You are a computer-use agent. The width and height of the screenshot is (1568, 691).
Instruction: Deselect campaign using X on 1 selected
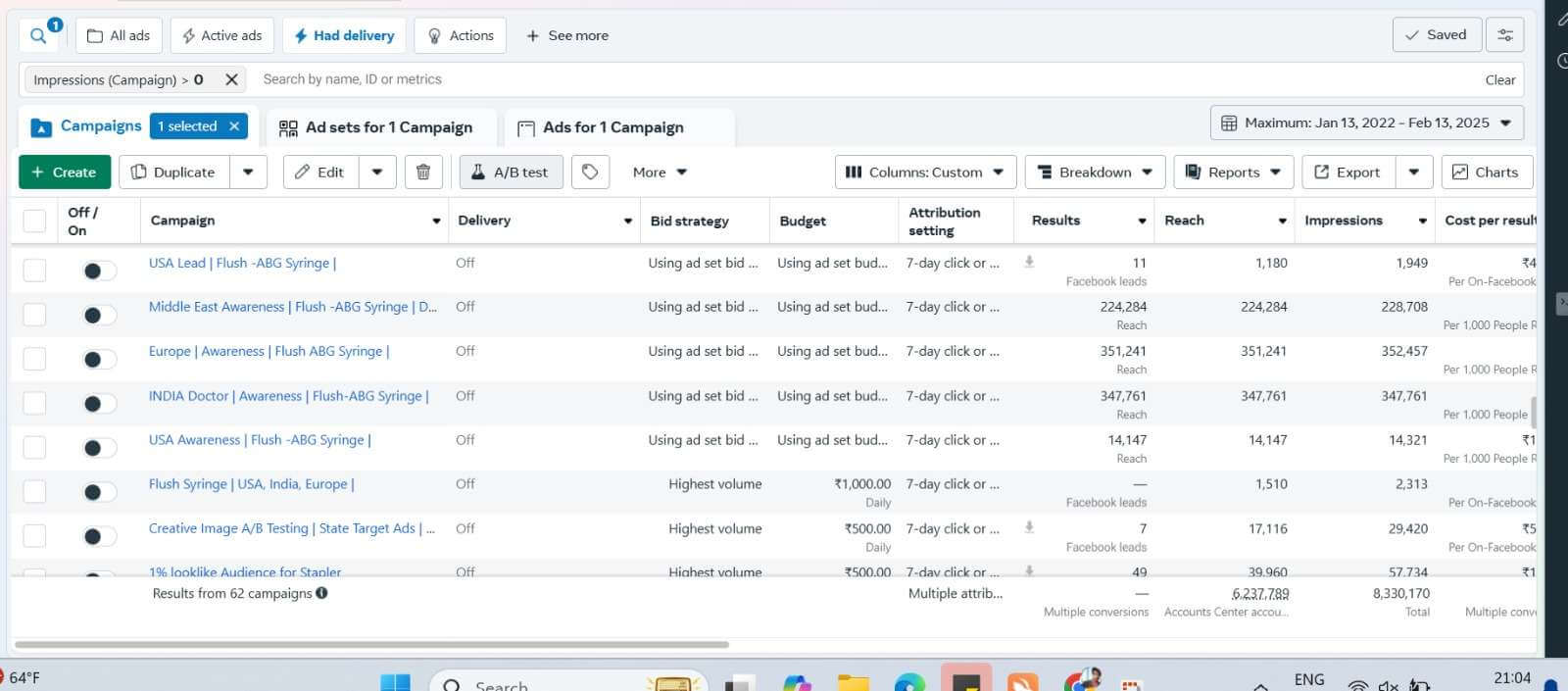pyautogui.click(x=234, y=126)
